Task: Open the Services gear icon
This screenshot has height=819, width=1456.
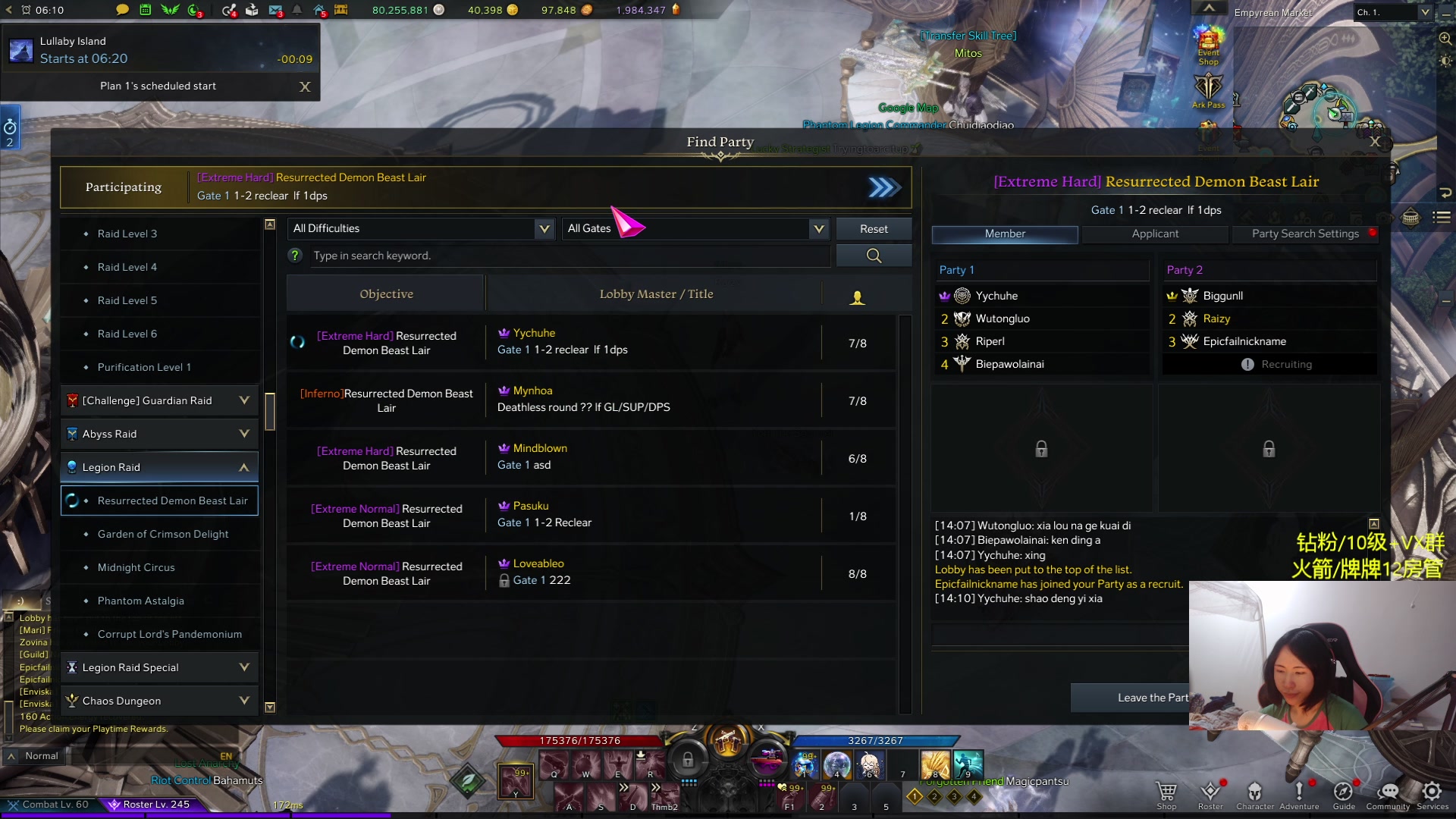Action: (1432, 795)
